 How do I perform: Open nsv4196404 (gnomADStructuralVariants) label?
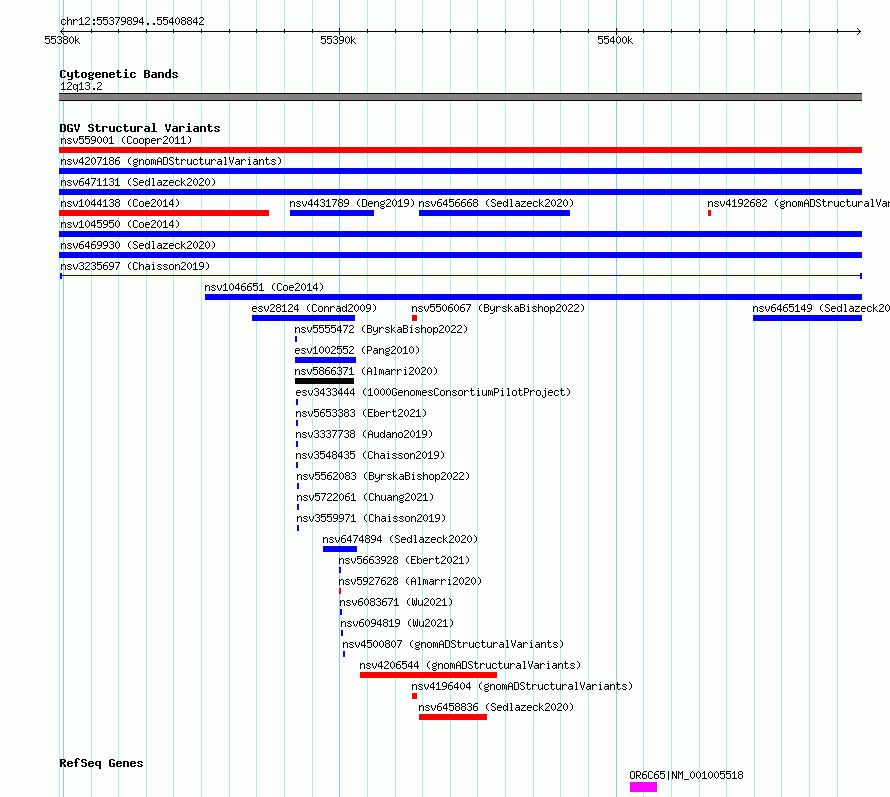click(522, 686)
